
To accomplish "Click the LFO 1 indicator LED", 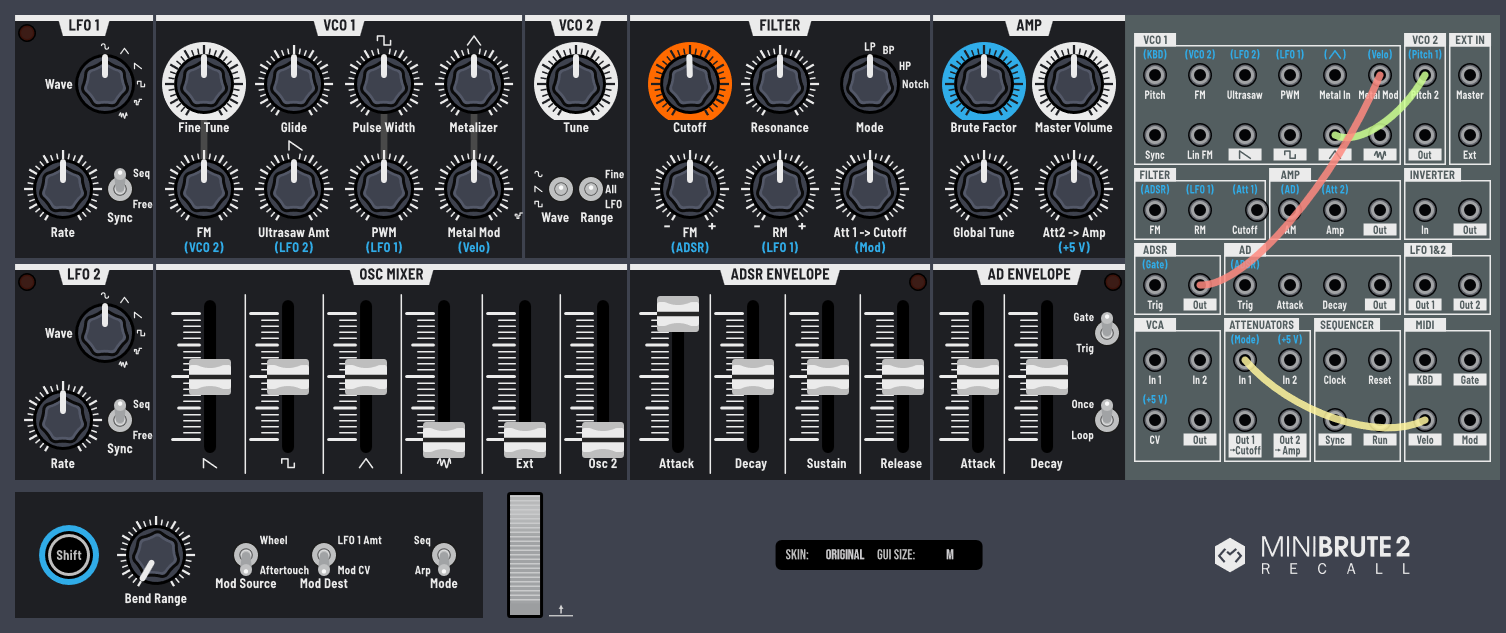I will click(x=27, y=34).
